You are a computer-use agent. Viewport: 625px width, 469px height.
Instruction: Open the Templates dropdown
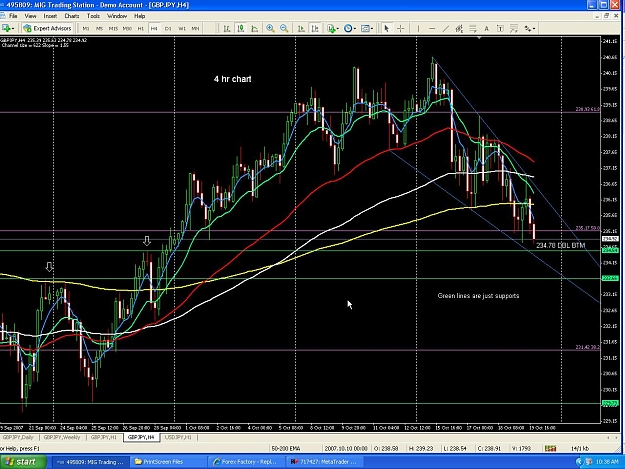point(367,28)
